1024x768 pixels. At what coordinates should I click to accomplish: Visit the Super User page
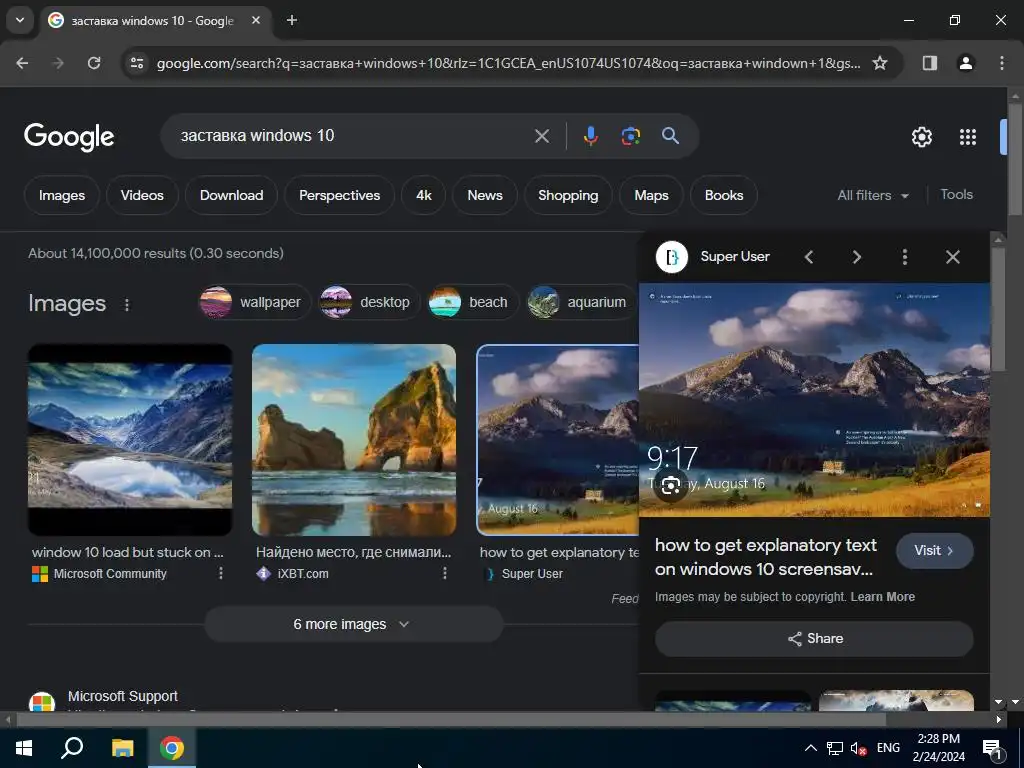pos(934,551)
